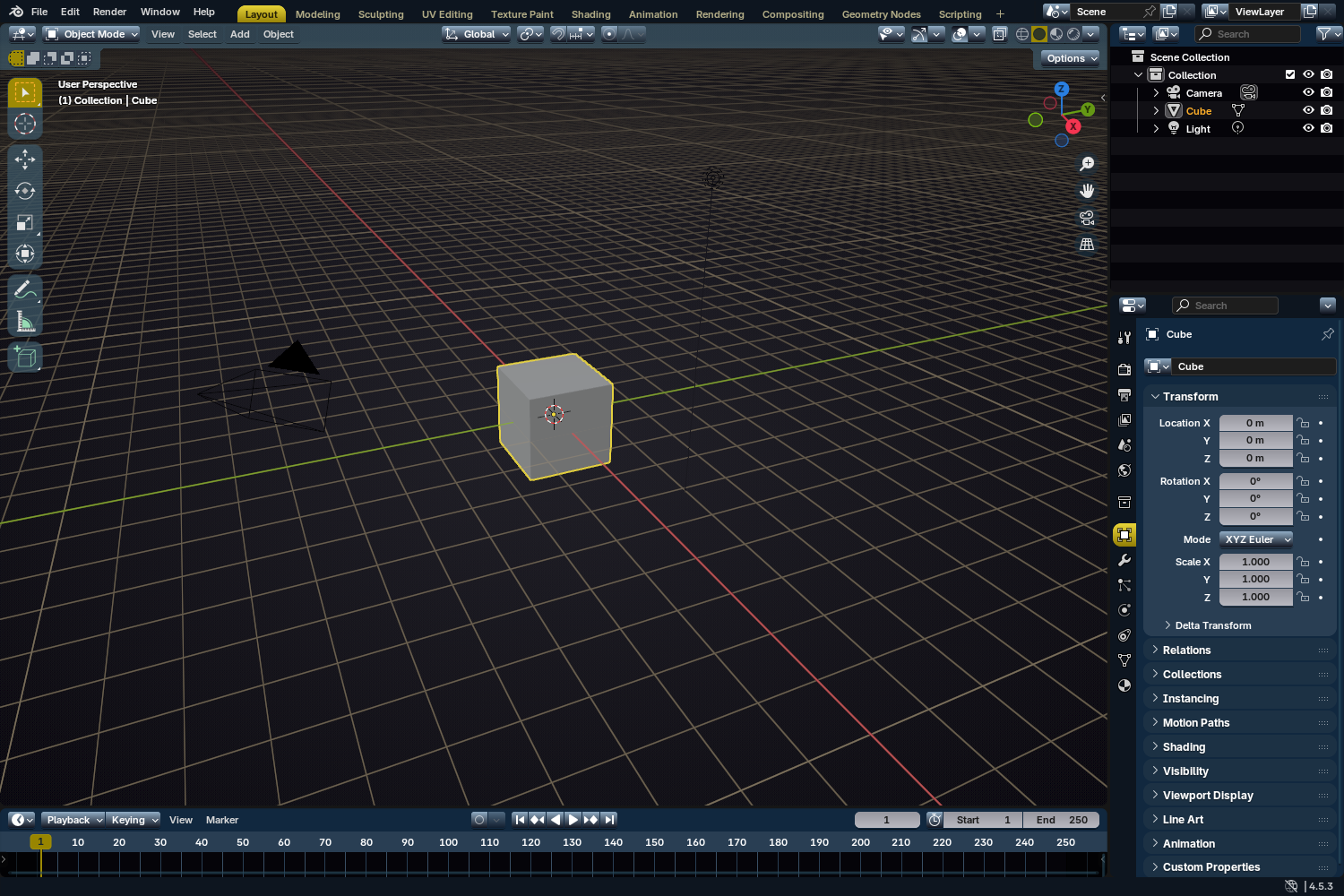The image size is (1344, 896).
Task: Open the Output properties tab
Action: tap(1124, 394)
